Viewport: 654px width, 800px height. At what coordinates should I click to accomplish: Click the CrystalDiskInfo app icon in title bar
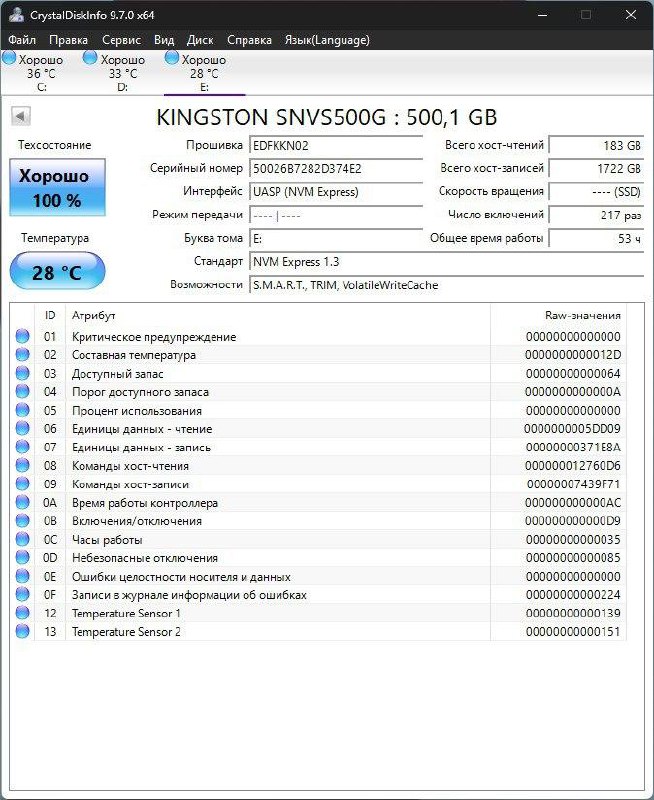coord(16,14)
